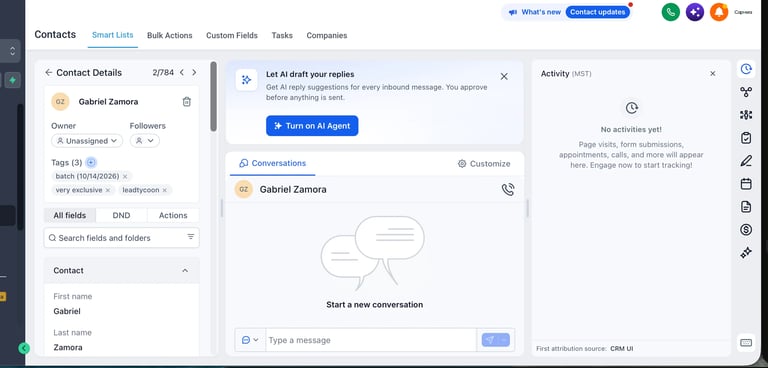Screen dimensions: 768x368
Task: Click the Search fields and folders box
Action: (x=121, y=238)
